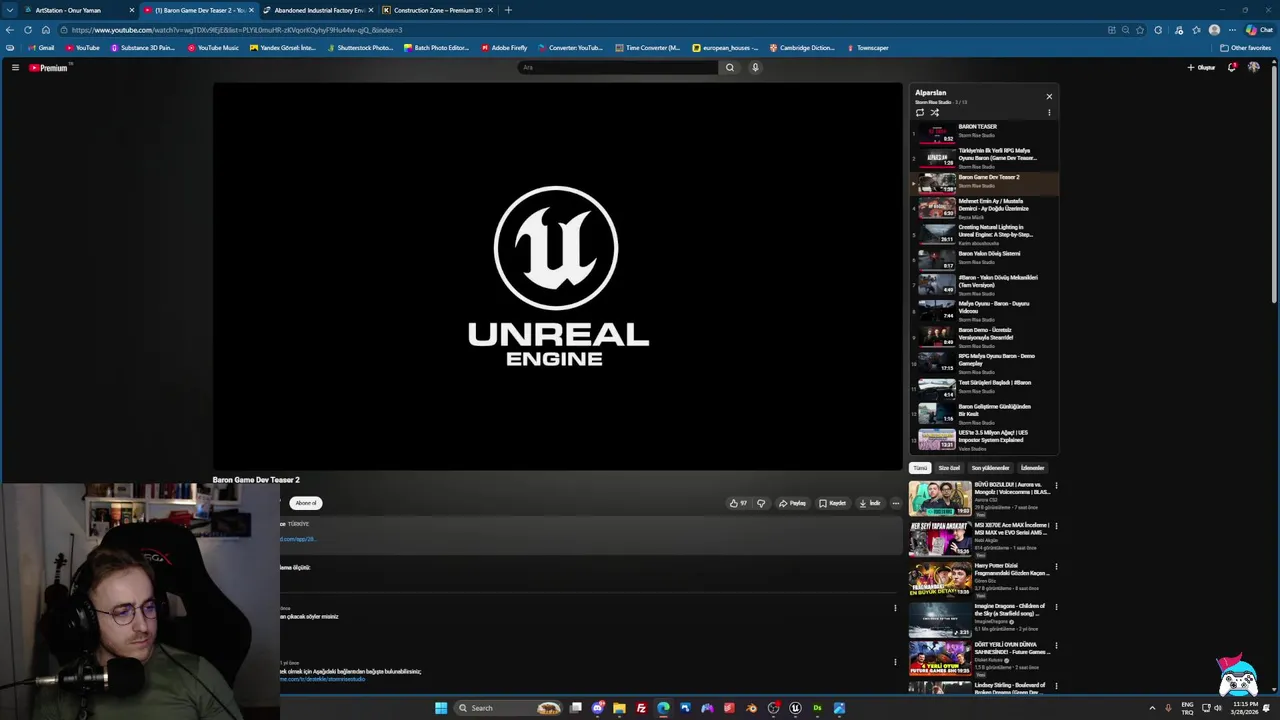The image size is (1280, 720).
Task: Switch to ArtStation - Onur Yaman tab
Action: pyautogui.click(x=78, y=10)
